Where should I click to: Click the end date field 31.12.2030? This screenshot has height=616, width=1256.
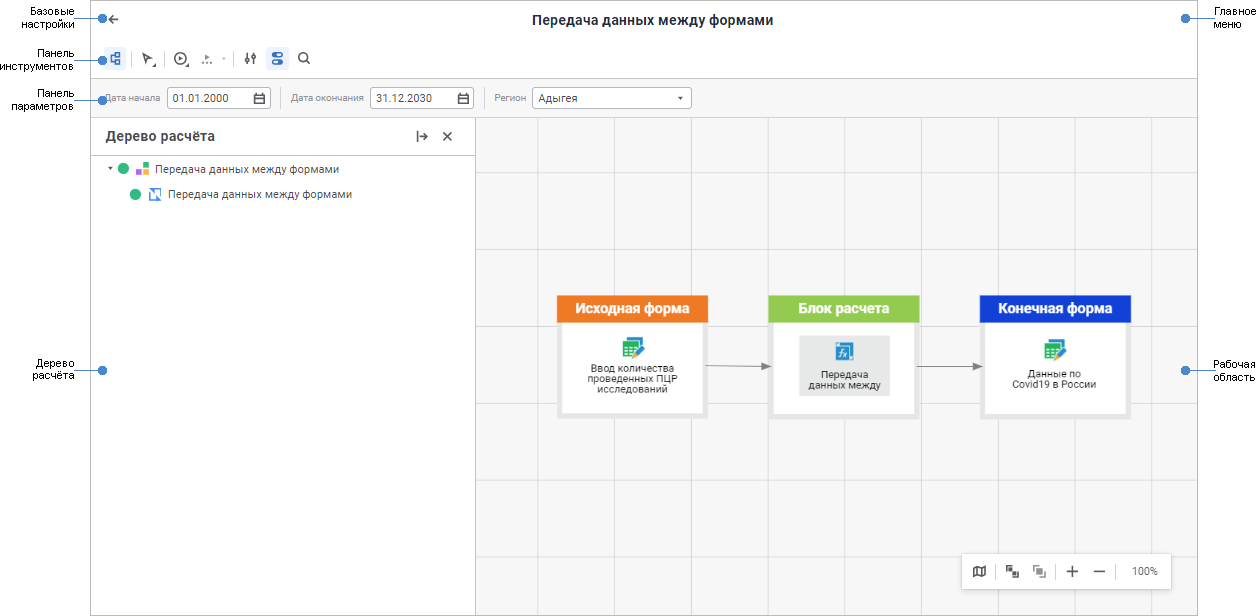(x=410, y=98)
